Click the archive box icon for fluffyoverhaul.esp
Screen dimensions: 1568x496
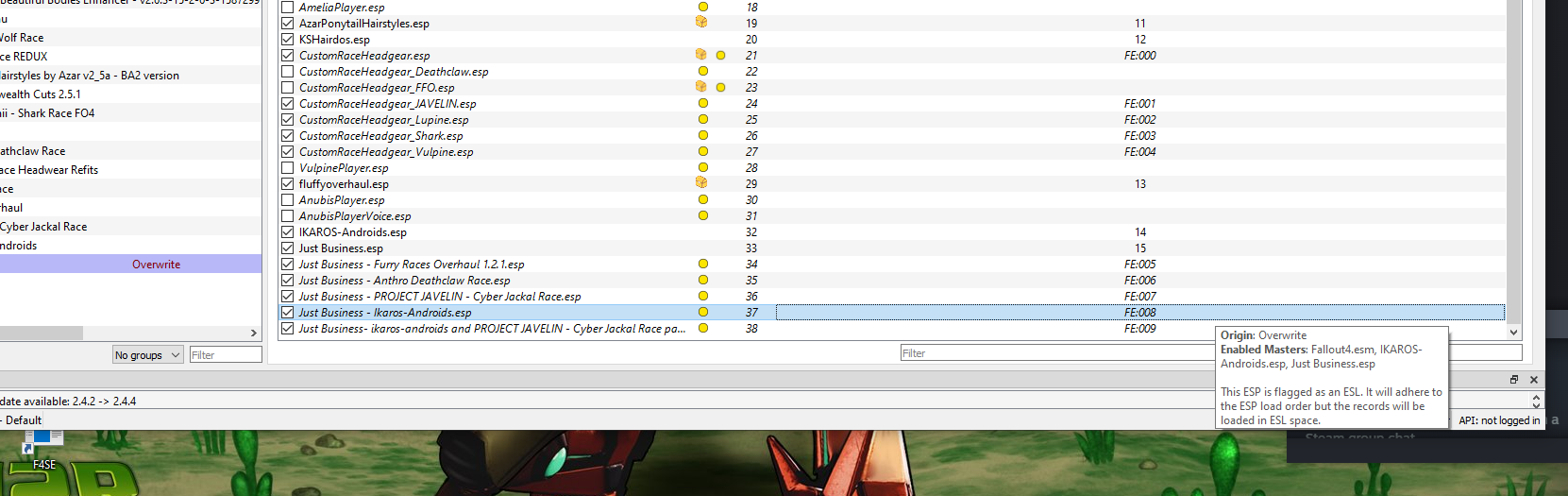pyautogui.click(x=701, y=182)
